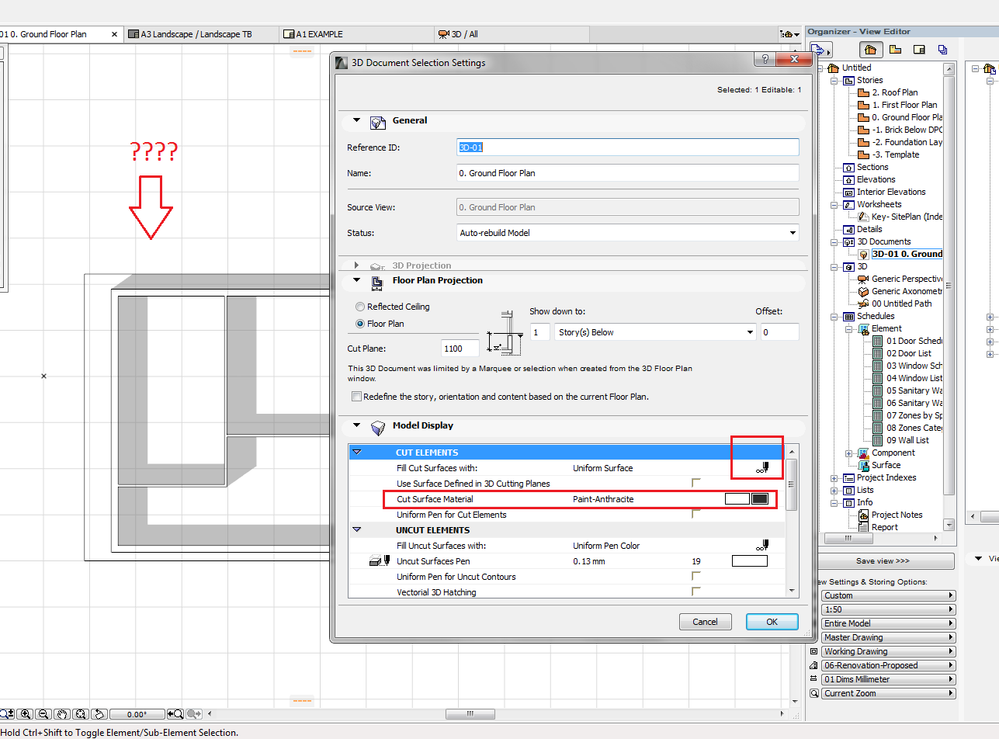Viewport: 999px width, 739px height.
Task: Collapse the Floor Plan Projection triangle
Action: 357,280
